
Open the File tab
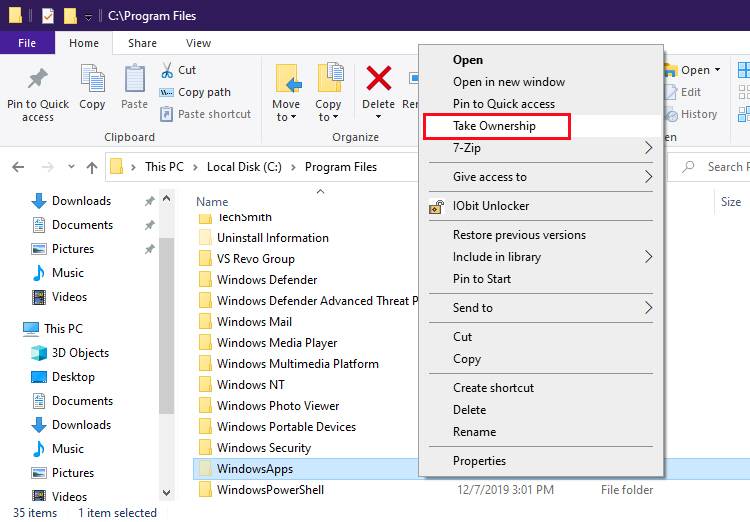(27, 43)
